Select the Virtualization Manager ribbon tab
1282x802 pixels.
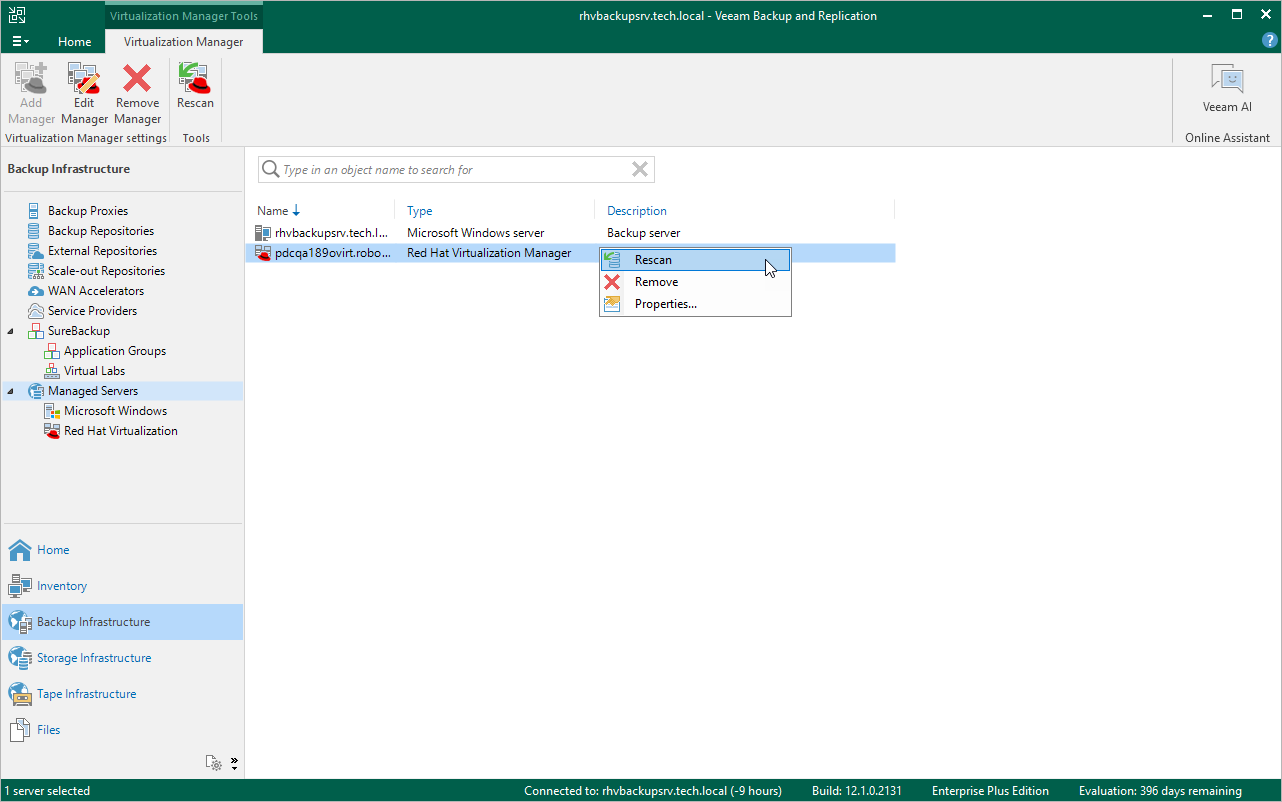[183, 42]
